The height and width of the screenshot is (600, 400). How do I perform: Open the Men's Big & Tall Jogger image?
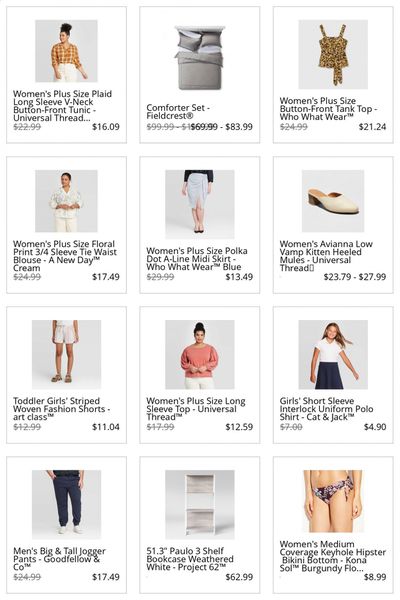point(66,504)
